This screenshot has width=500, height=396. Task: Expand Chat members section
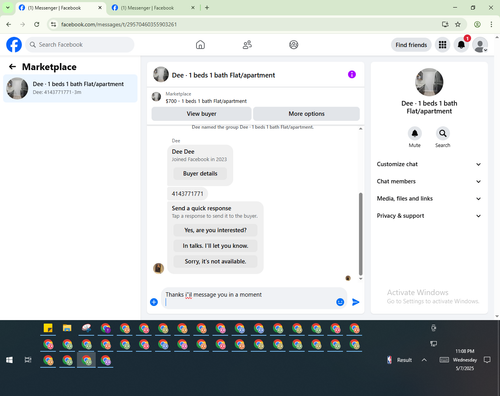[x=429, y=181]
